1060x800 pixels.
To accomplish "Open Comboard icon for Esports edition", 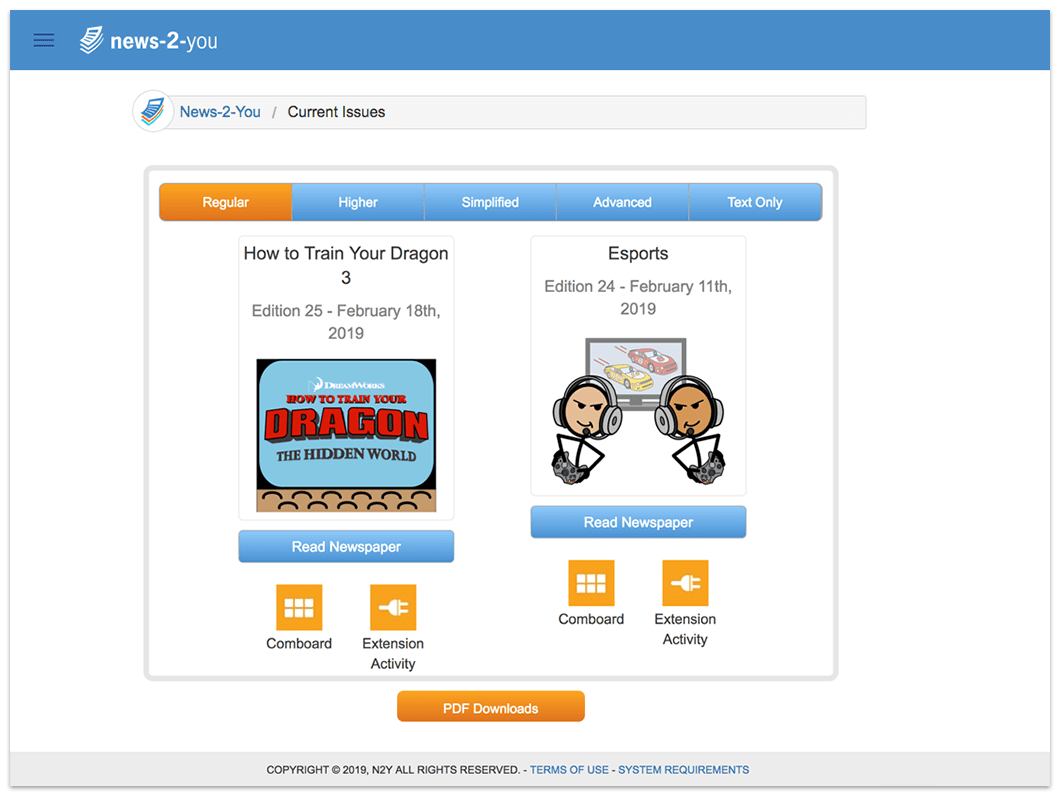I will (591, 583).
